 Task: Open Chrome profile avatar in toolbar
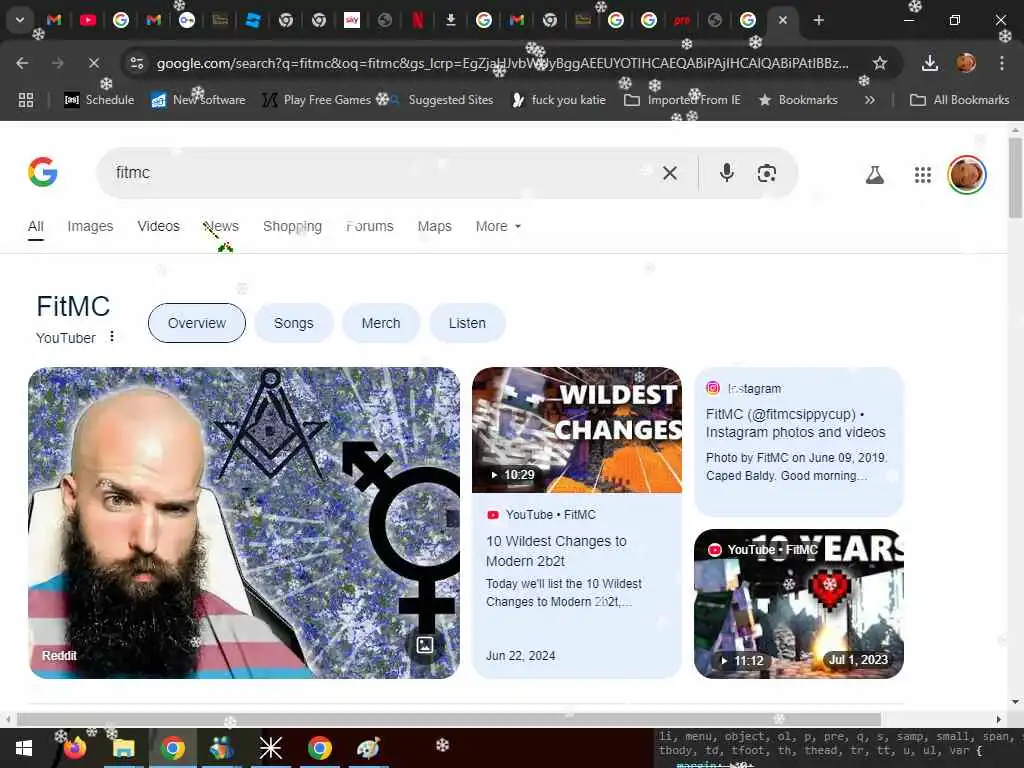(966, 63)
